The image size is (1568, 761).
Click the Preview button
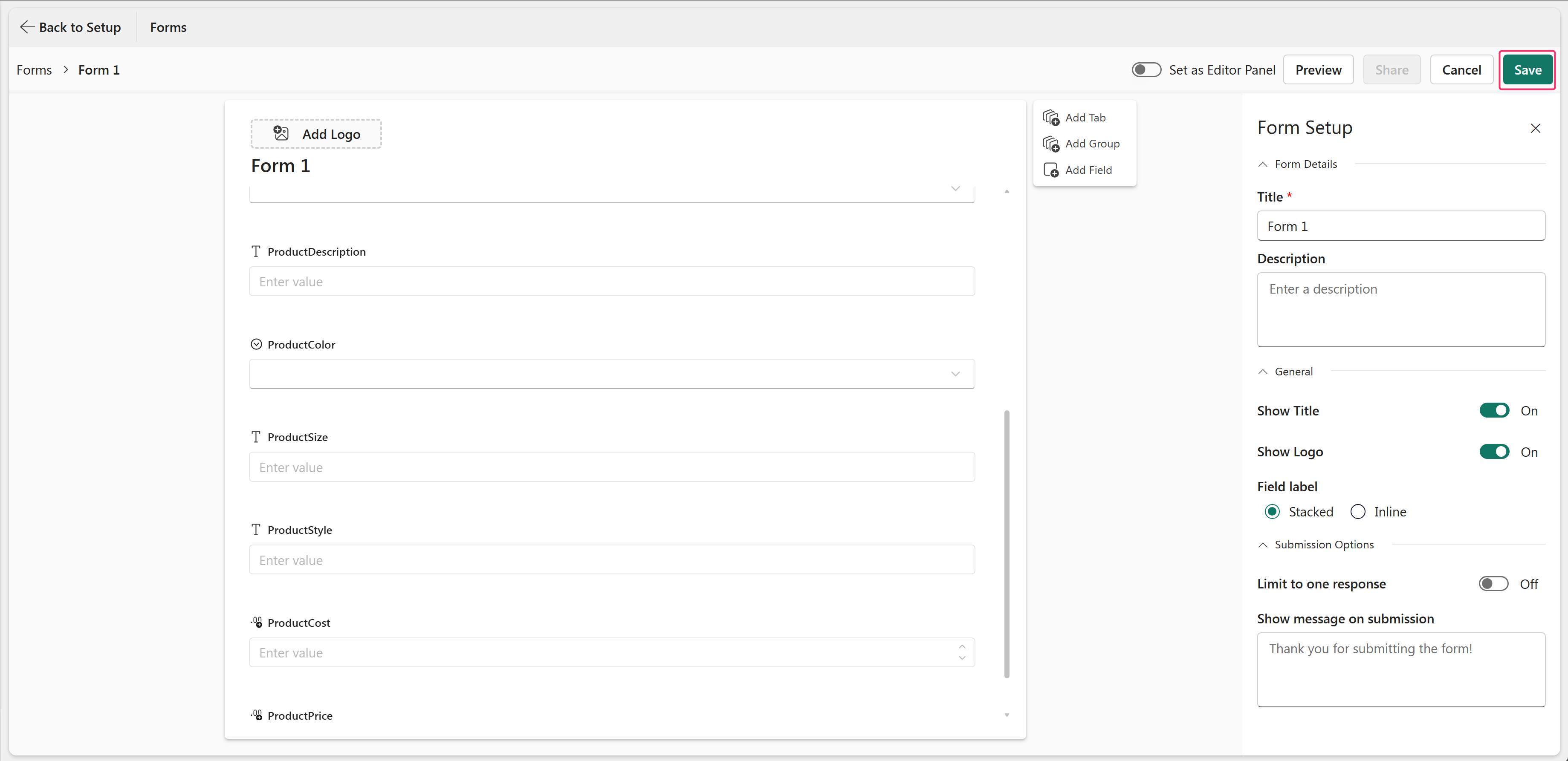(x=1318, y=70)
